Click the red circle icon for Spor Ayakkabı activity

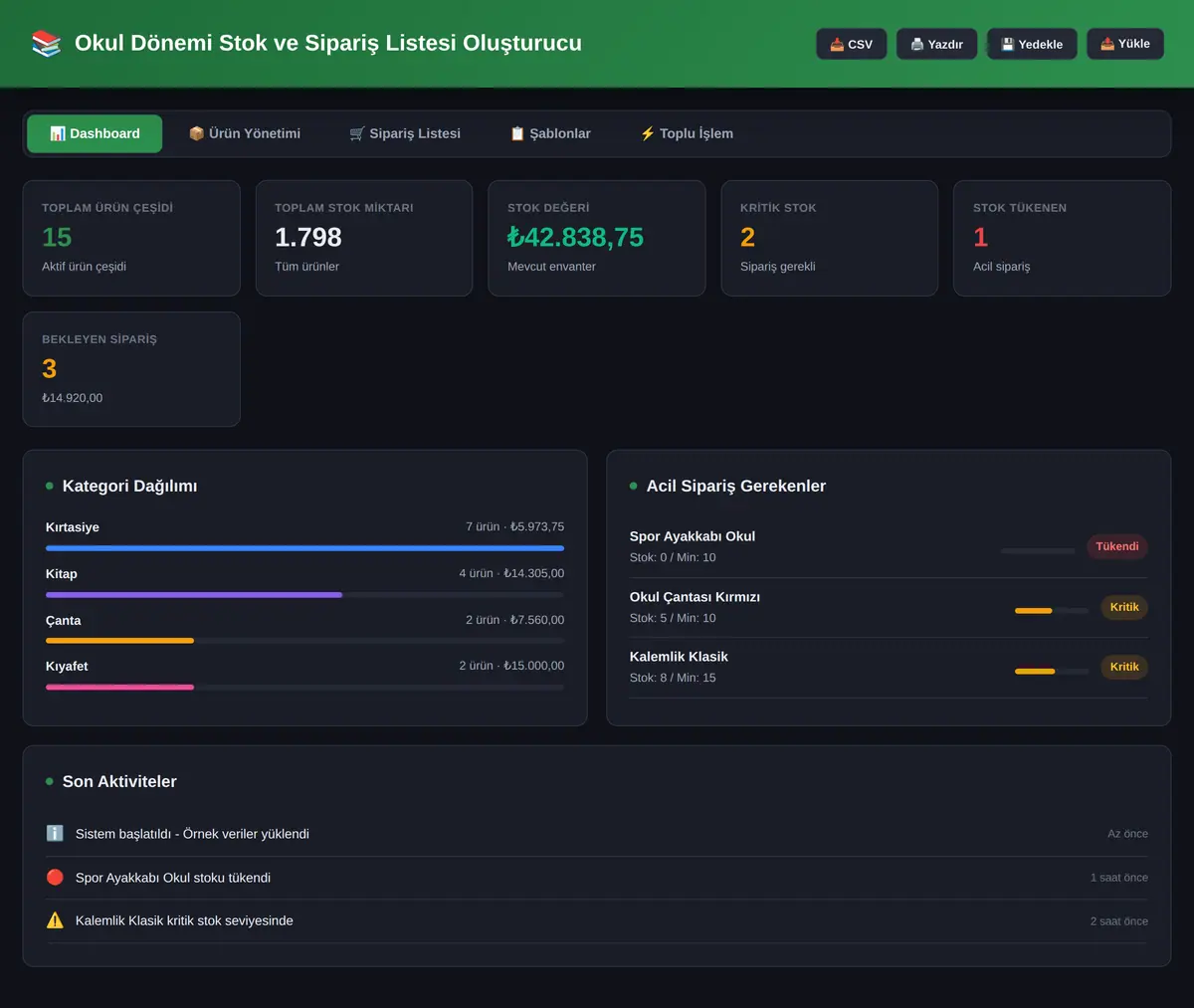55,877
